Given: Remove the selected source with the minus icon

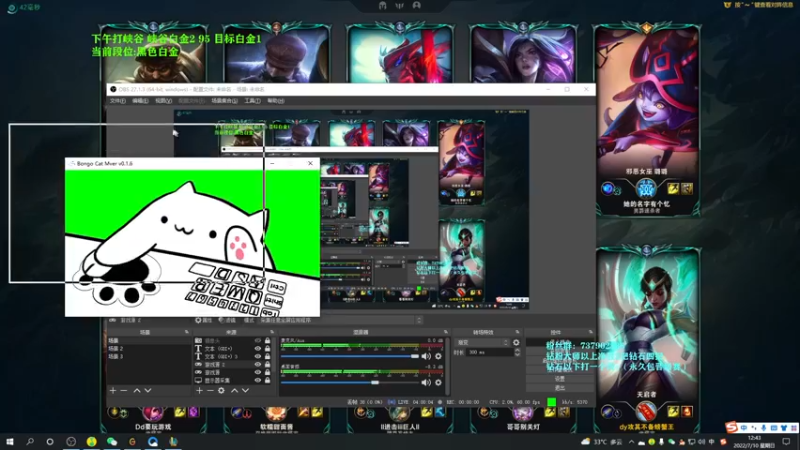Looking at the screenshot, I should coord(210,390).
